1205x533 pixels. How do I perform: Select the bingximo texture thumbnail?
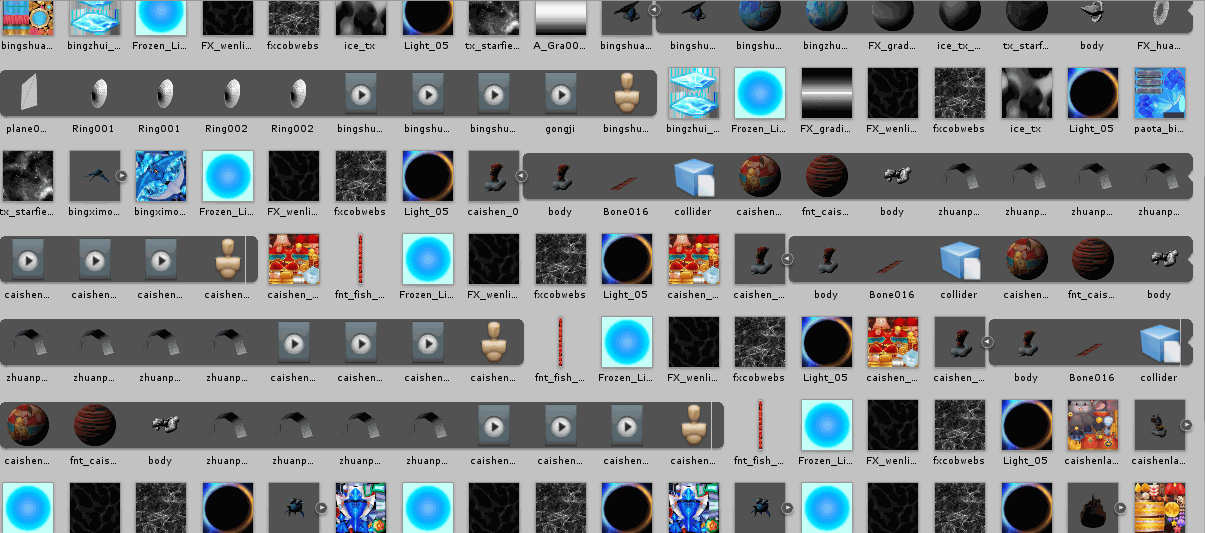tap(161, 177)
